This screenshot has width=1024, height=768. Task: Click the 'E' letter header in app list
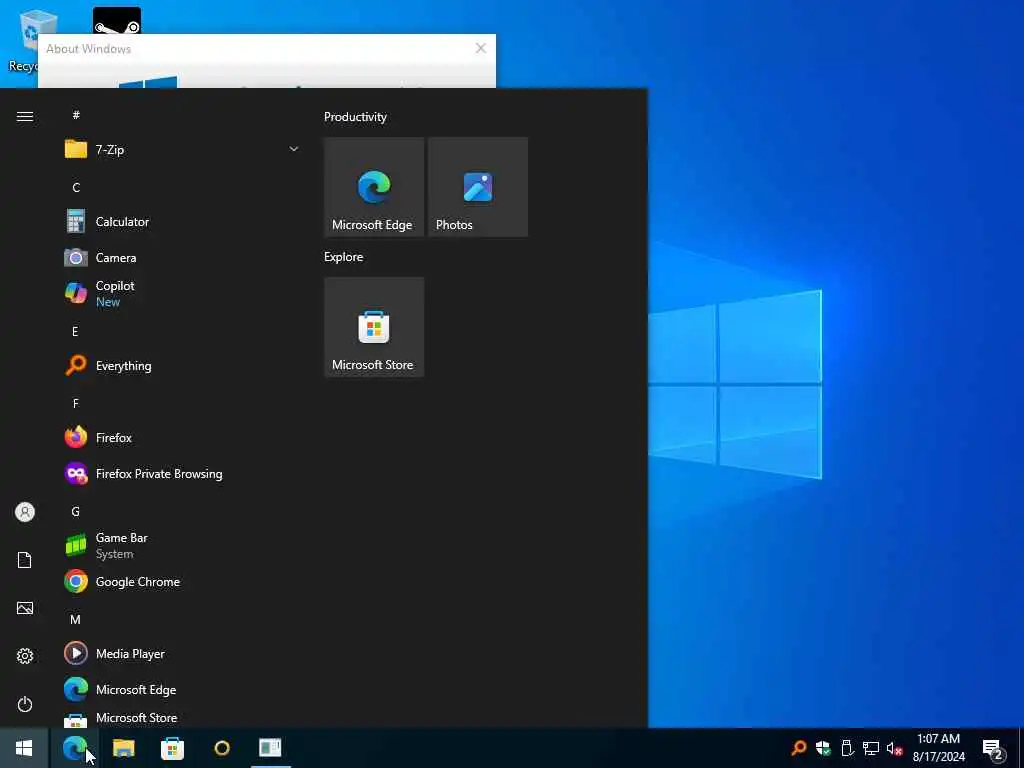75,332
